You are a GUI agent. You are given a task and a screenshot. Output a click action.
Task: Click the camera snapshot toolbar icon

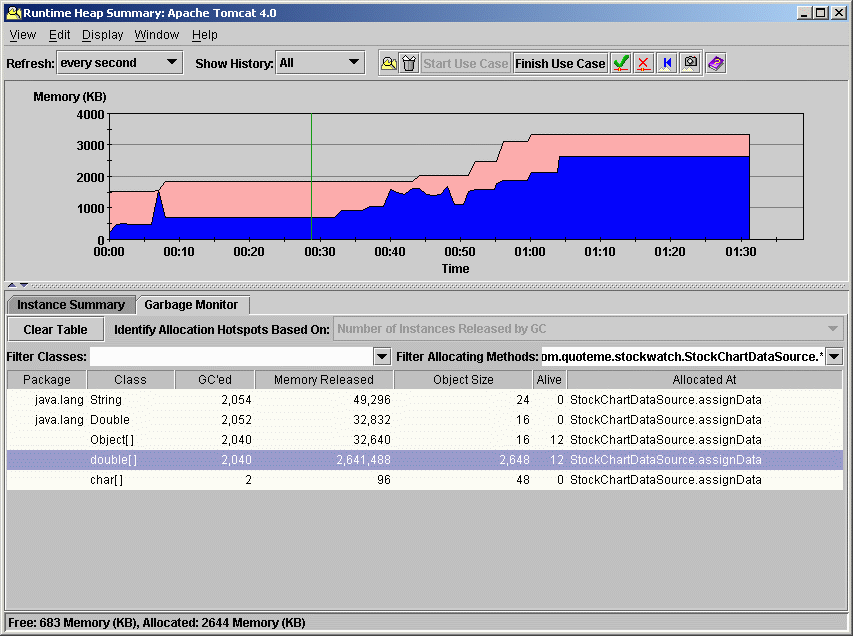point(690,63)
